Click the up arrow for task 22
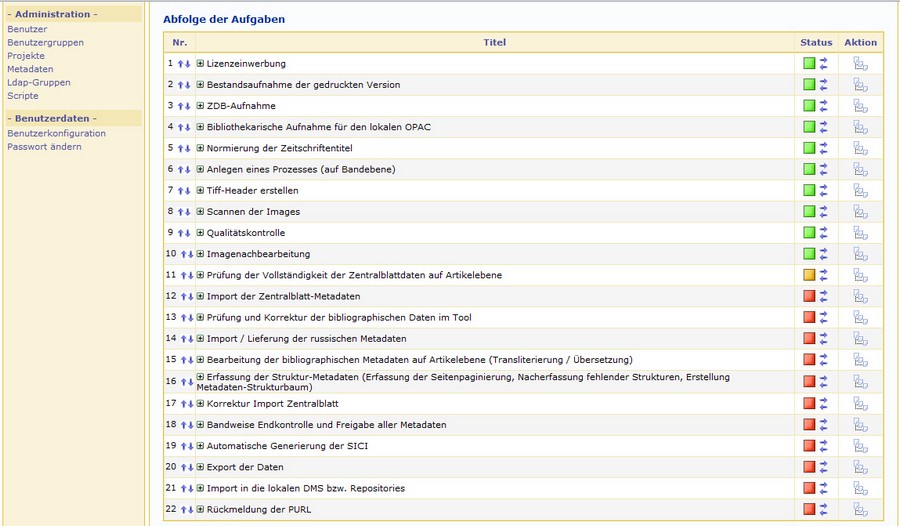900x526 pixels. pos(183,510)
